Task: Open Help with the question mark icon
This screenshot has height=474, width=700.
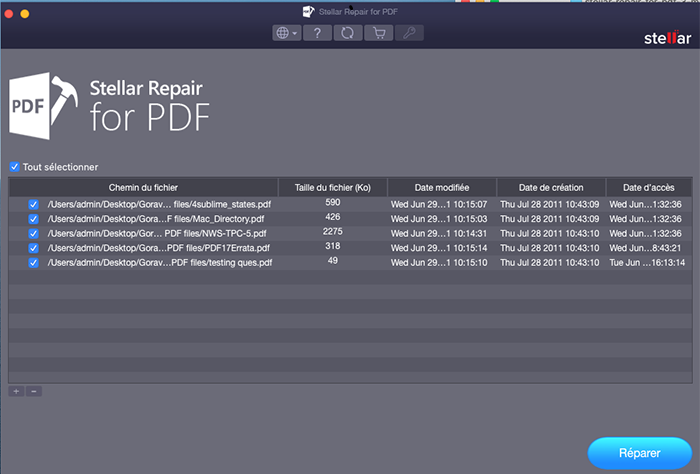Action: pos(318,33)
